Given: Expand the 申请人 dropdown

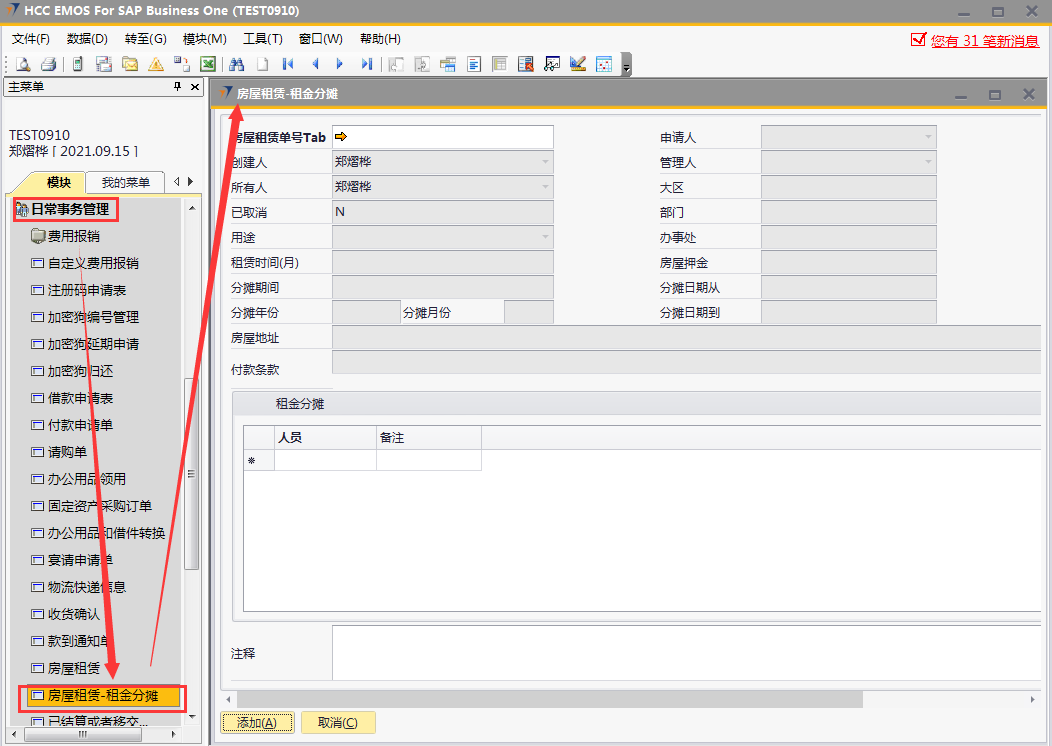Looking at the screenshot, I should (x=928, y=137).
